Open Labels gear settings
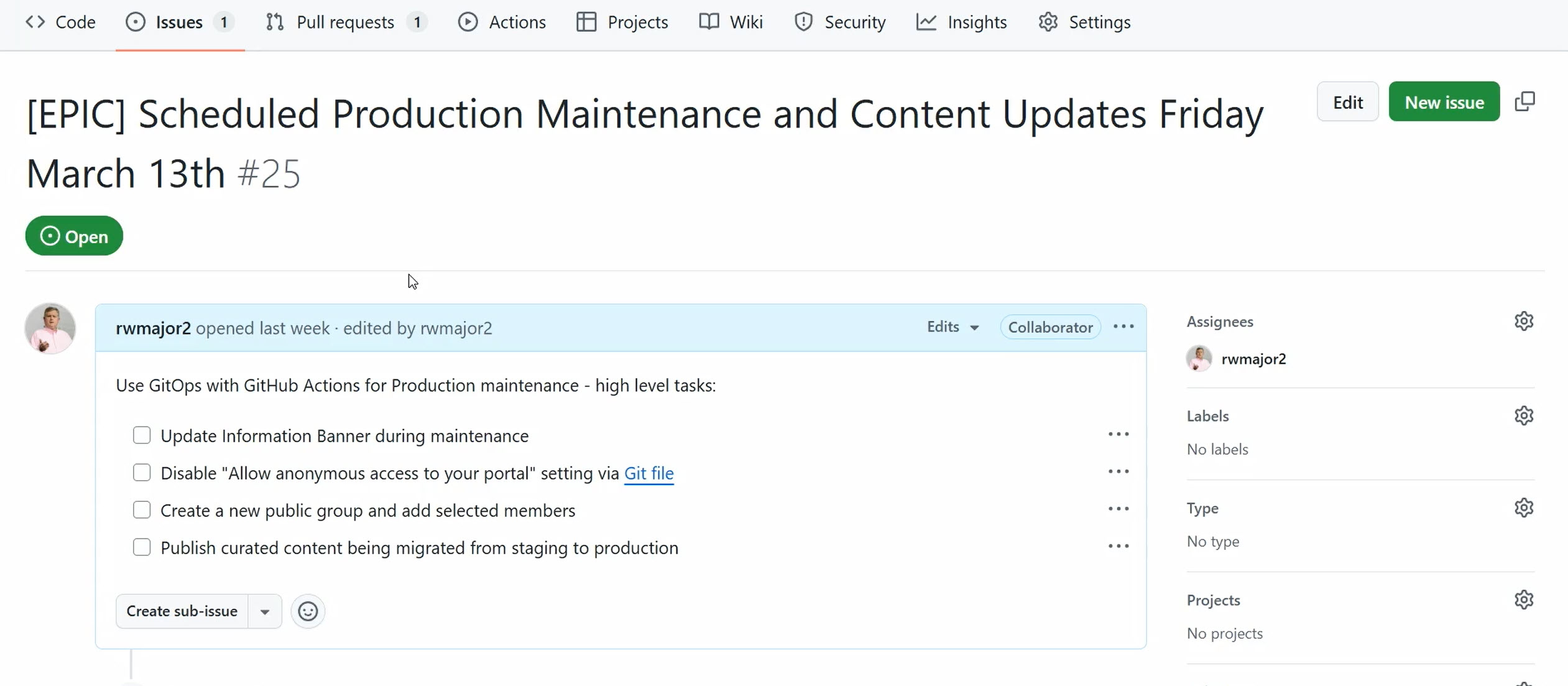 coord(1523,415)
